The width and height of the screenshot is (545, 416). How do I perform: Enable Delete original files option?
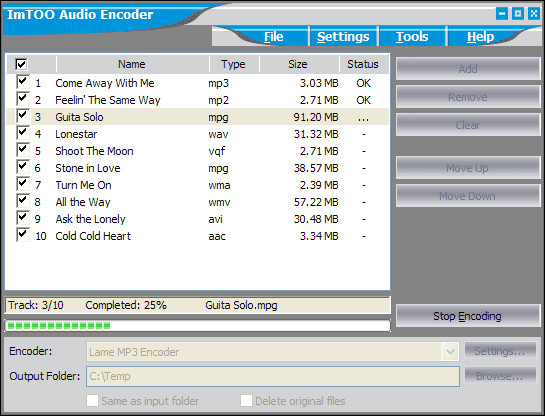point(246,401)
